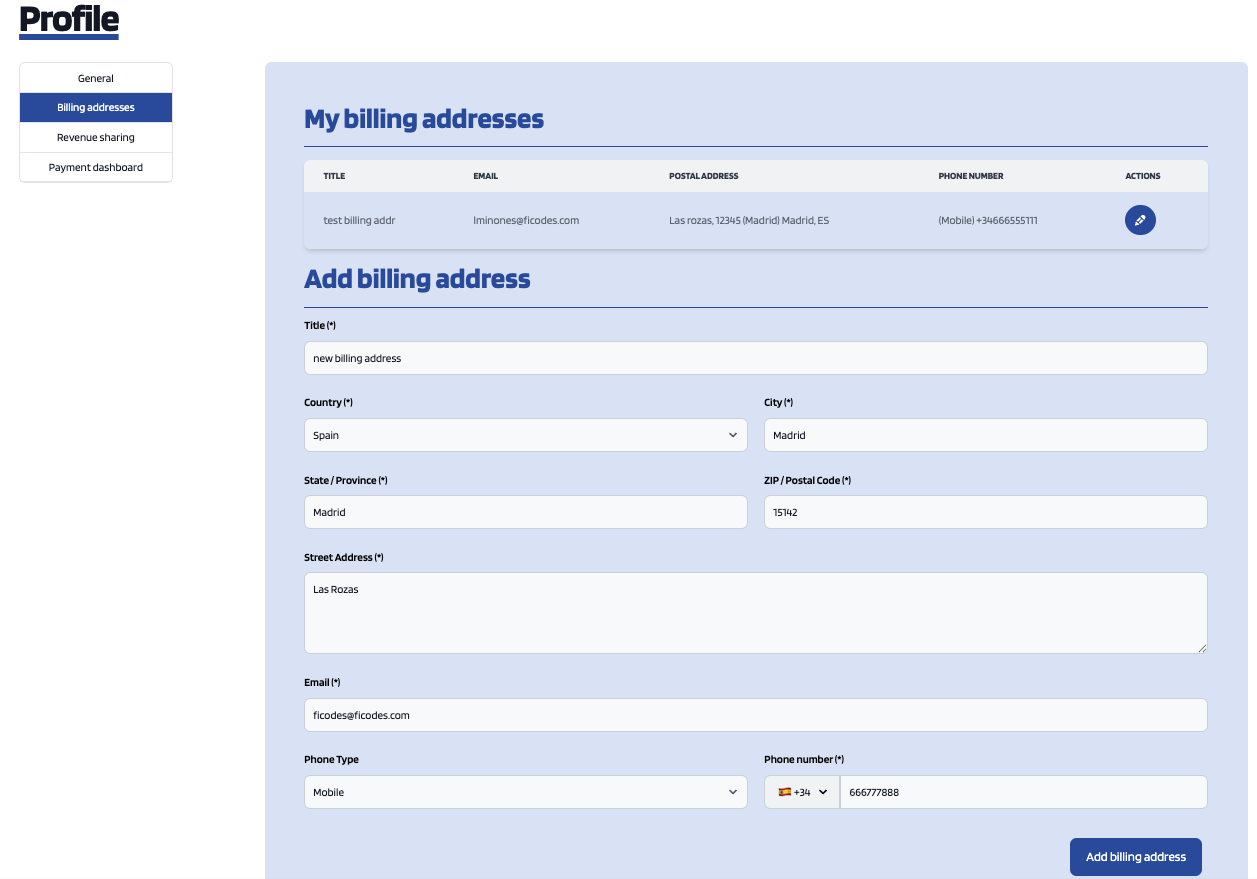
Task: Click the Phone number field with 666777888
Action: 1022,792
